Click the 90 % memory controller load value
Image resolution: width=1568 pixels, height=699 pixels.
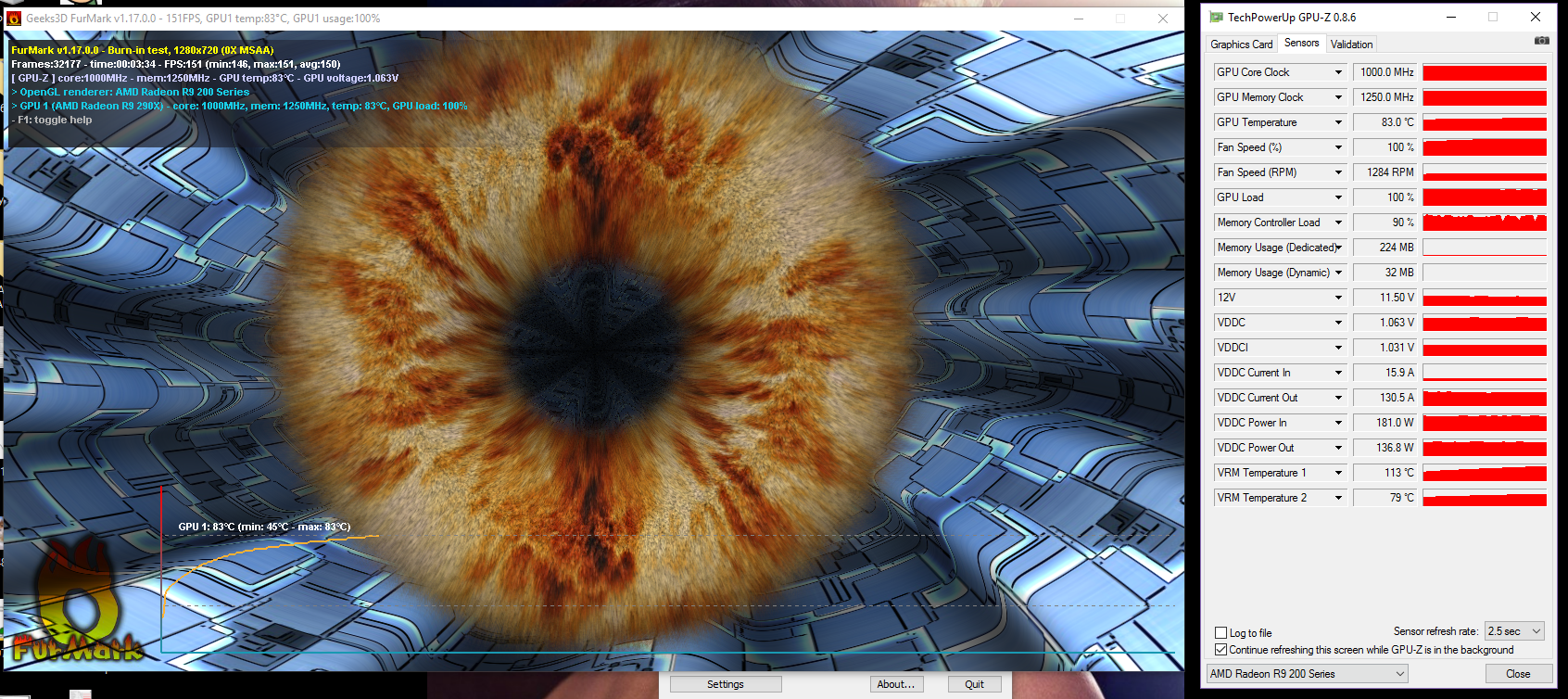pyautogui.click(x=1385, y=222)
